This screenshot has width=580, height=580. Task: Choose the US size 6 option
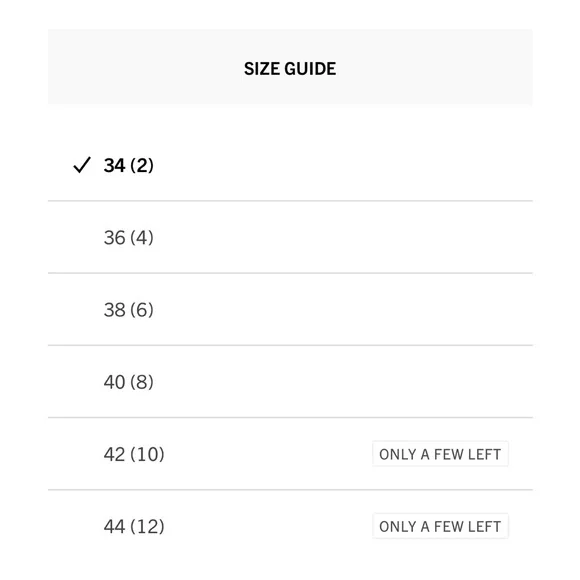tap(290, 309)
